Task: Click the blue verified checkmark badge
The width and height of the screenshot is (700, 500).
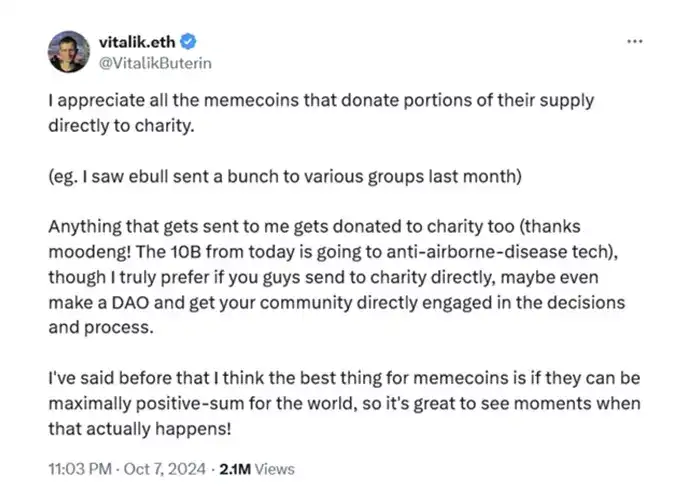Action: (x=188, y=42)
